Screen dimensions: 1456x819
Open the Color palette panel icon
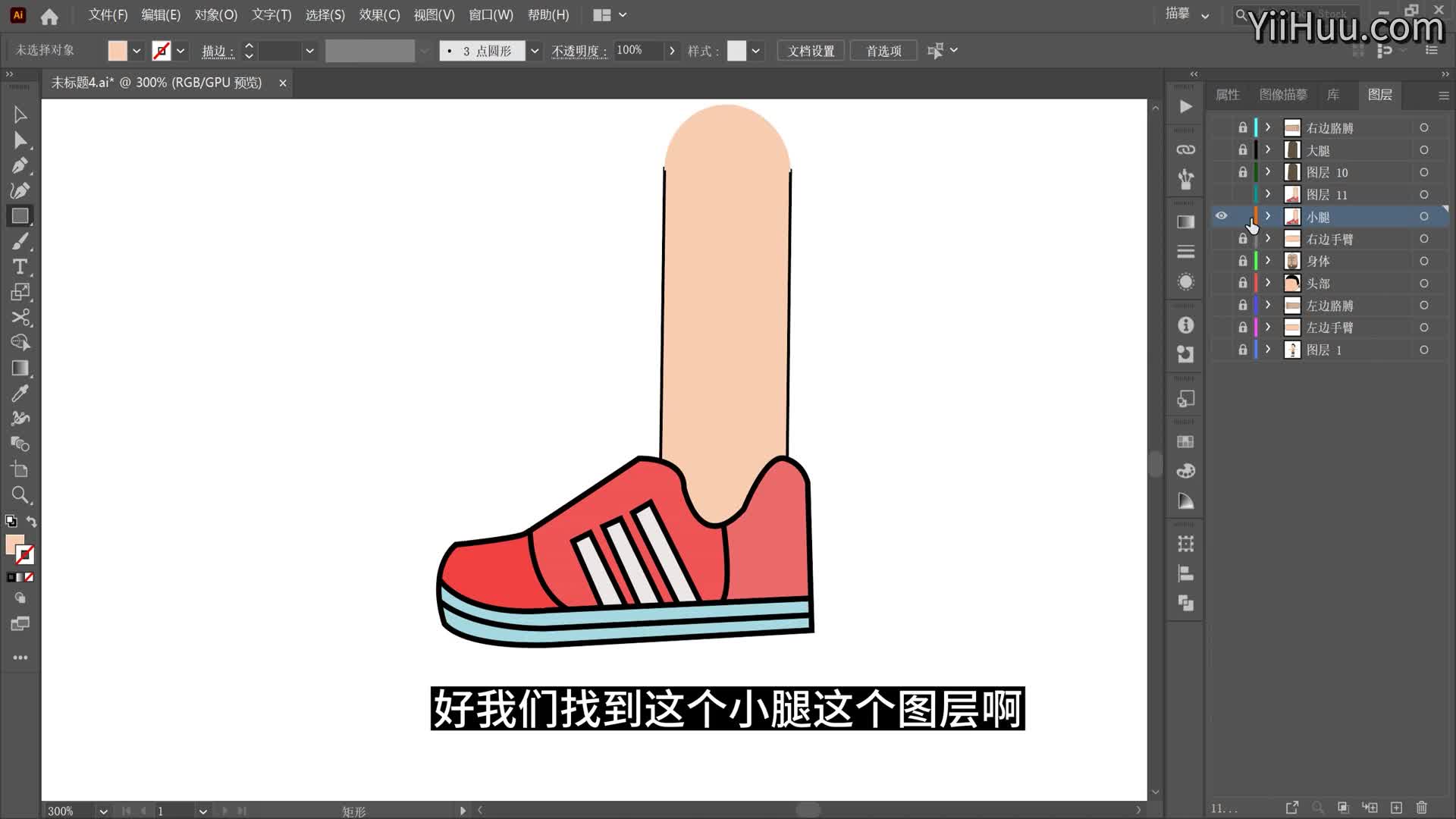pos(1185,471)
